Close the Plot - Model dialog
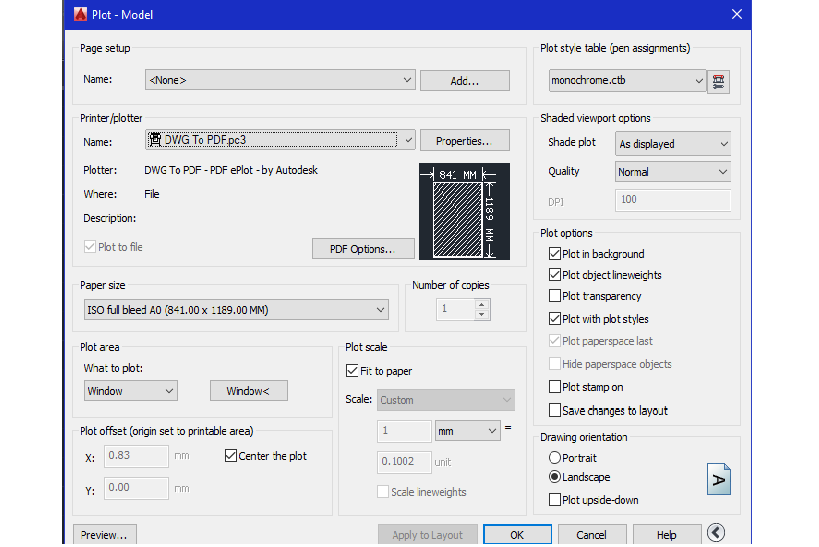This screenshot has height=547, width=819. 736,14
